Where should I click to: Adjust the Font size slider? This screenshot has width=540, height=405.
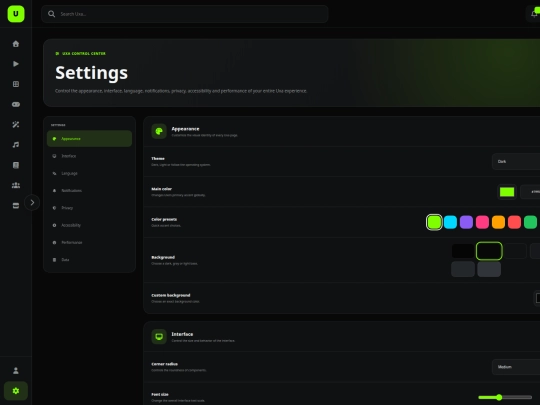505,397
